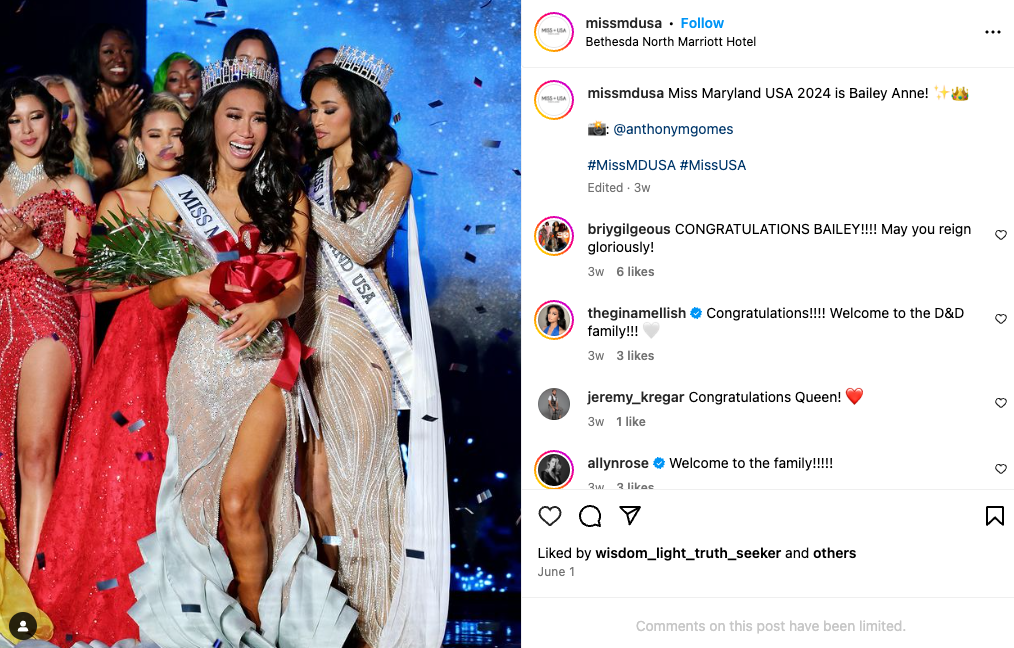Open the #MissUSA hashtag
The width and height of the screenshot is (1014, 648).
click(713, 165)
